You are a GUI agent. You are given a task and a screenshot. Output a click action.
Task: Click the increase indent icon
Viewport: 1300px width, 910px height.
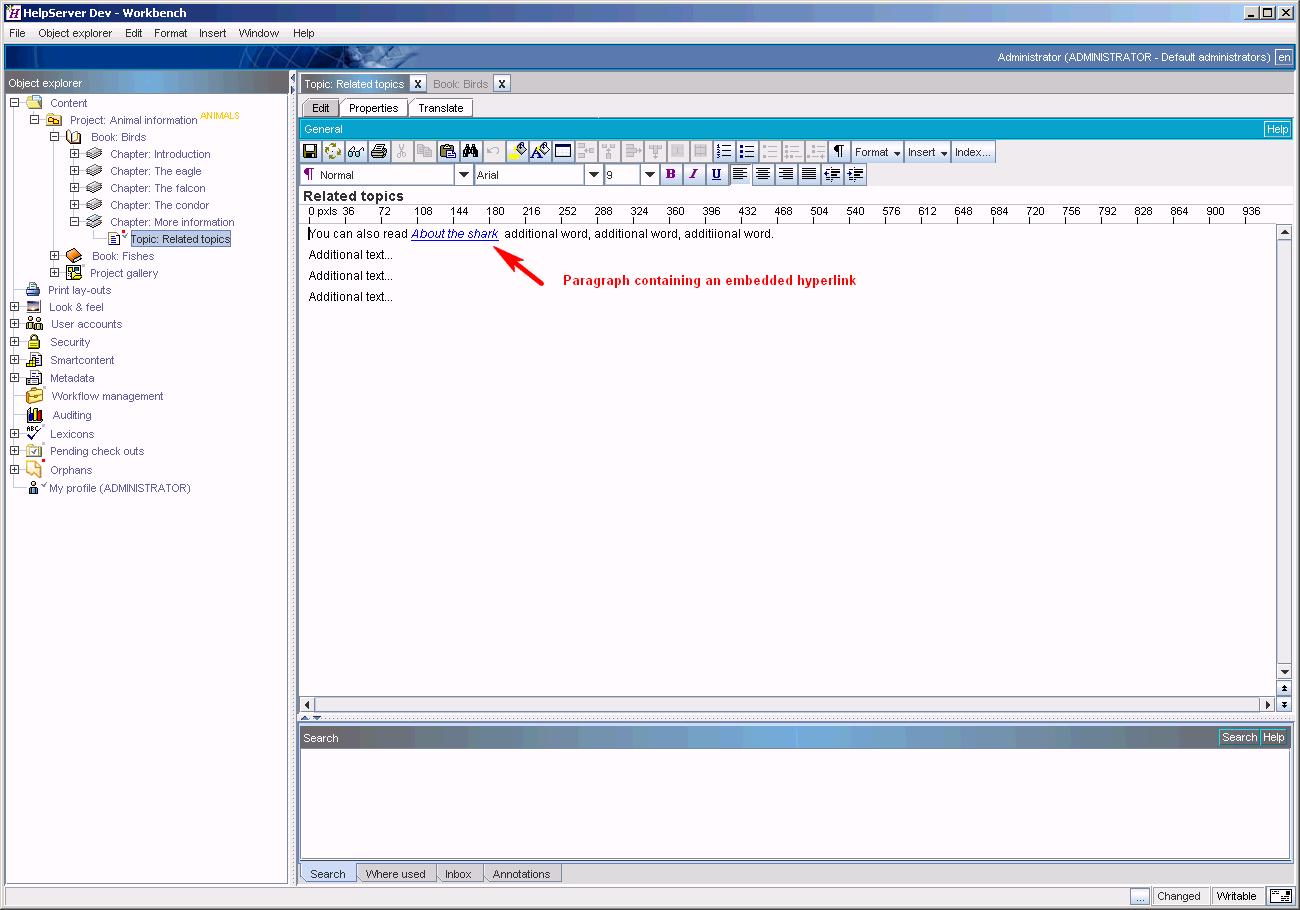point(855,174)
